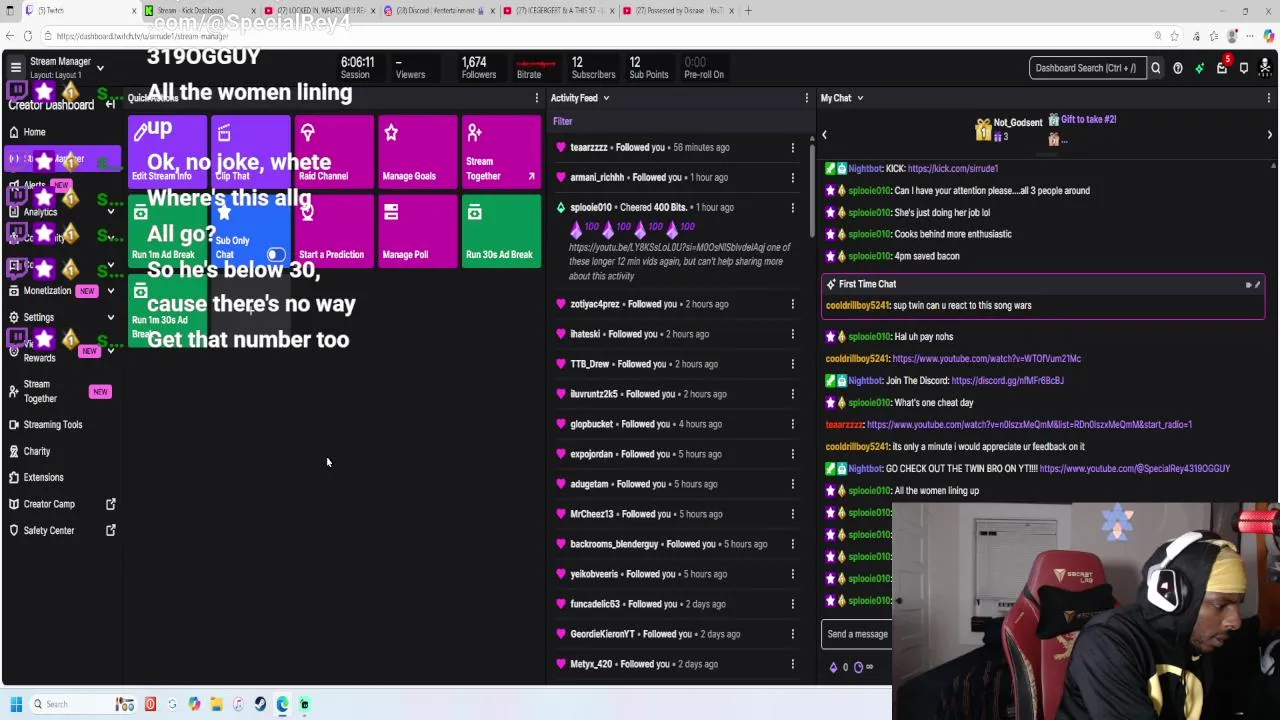
Task: Click the dashboard search magnifier button
Action: 1155,68
